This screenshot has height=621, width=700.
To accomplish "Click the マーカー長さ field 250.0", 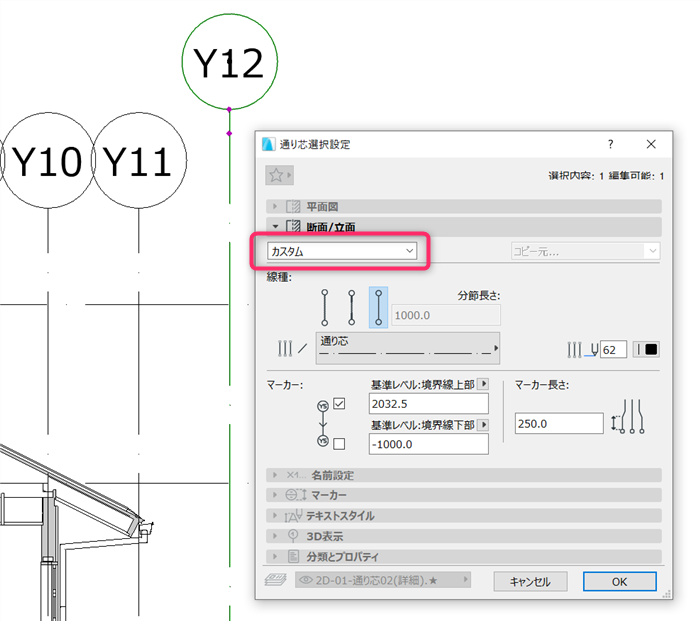I will pyautogui.click(x=559, y=423).
